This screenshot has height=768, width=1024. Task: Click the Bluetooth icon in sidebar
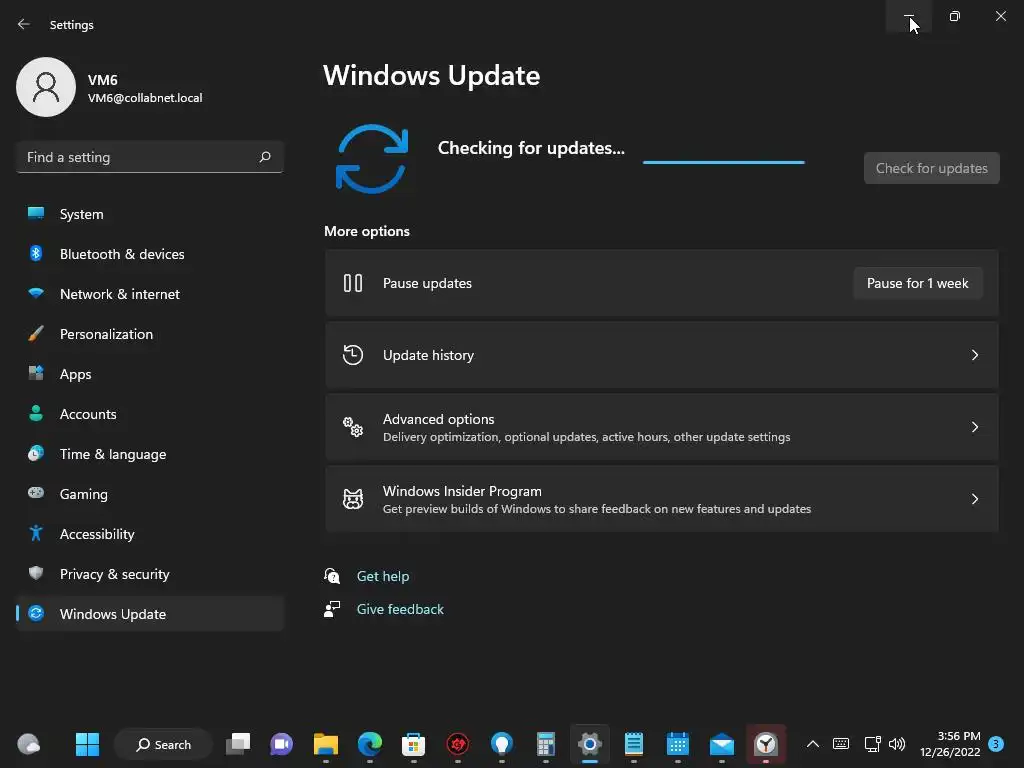click(36, 253)
